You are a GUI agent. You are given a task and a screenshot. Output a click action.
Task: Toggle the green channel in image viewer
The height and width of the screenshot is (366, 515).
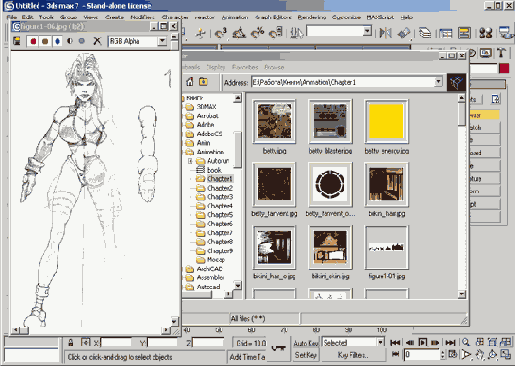pyautogui.click(x=45, y=41)
